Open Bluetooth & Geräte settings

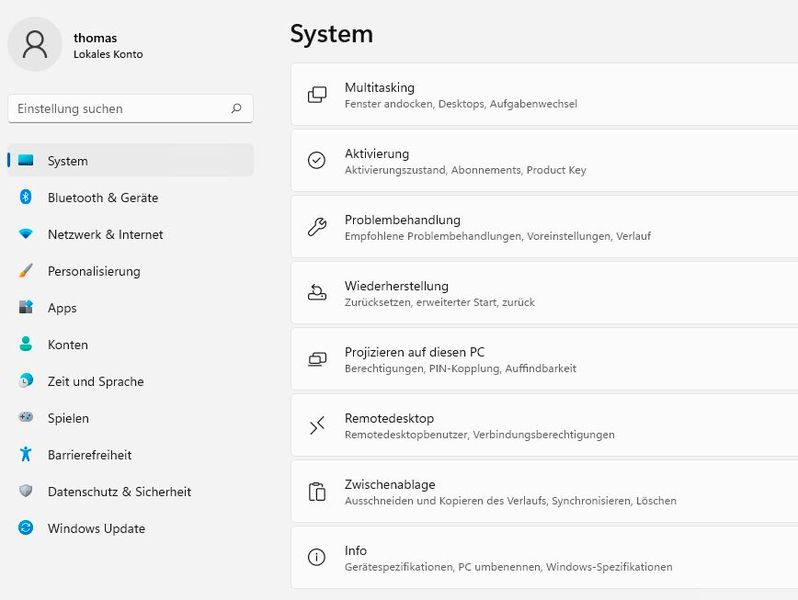[x=130, y=197]
